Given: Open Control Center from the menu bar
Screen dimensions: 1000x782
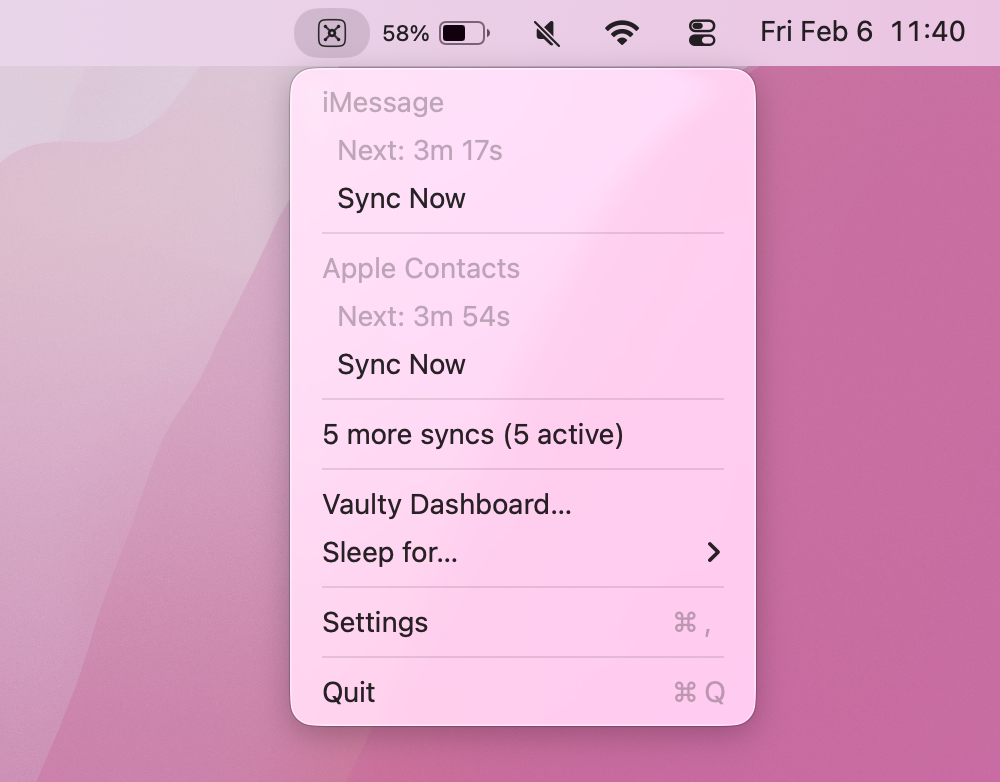Looking at the screenshot, I should (701, 31).
